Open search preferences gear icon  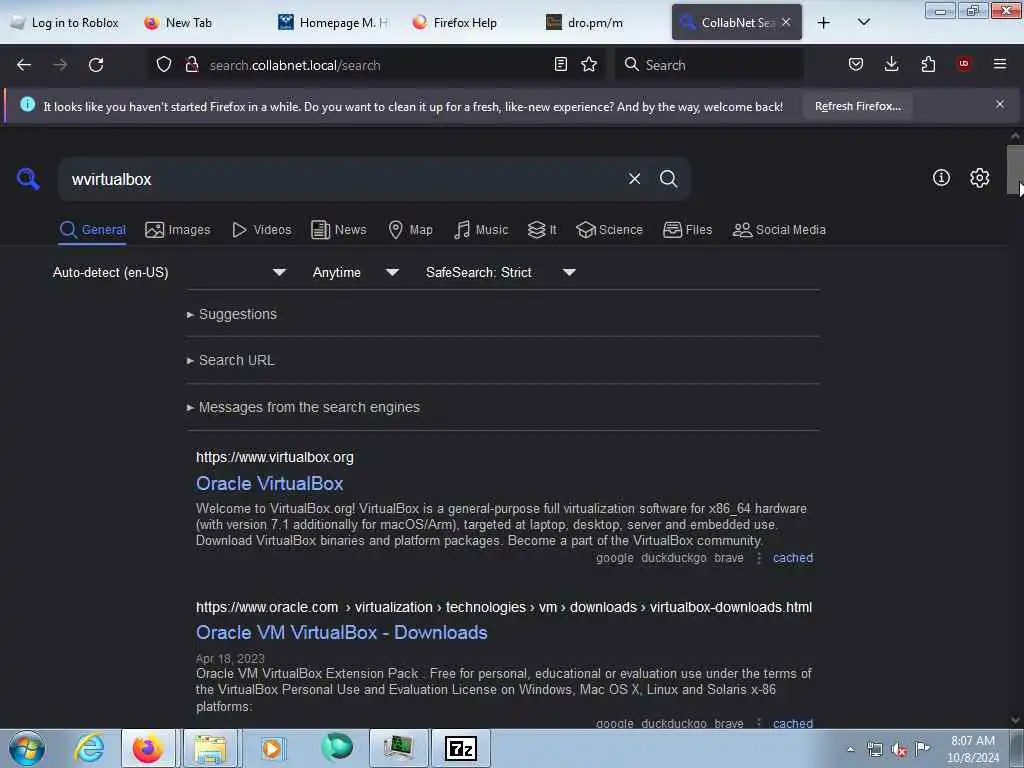click(x=979, y=178)
